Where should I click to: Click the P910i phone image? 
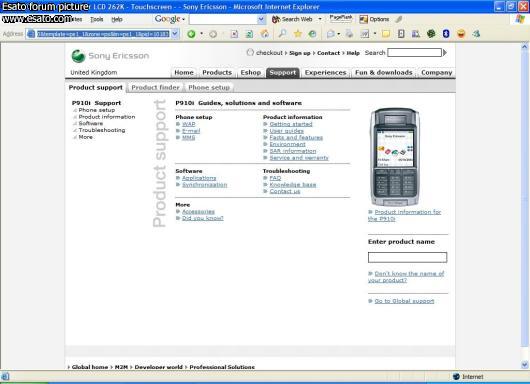(x=395, y=157)
